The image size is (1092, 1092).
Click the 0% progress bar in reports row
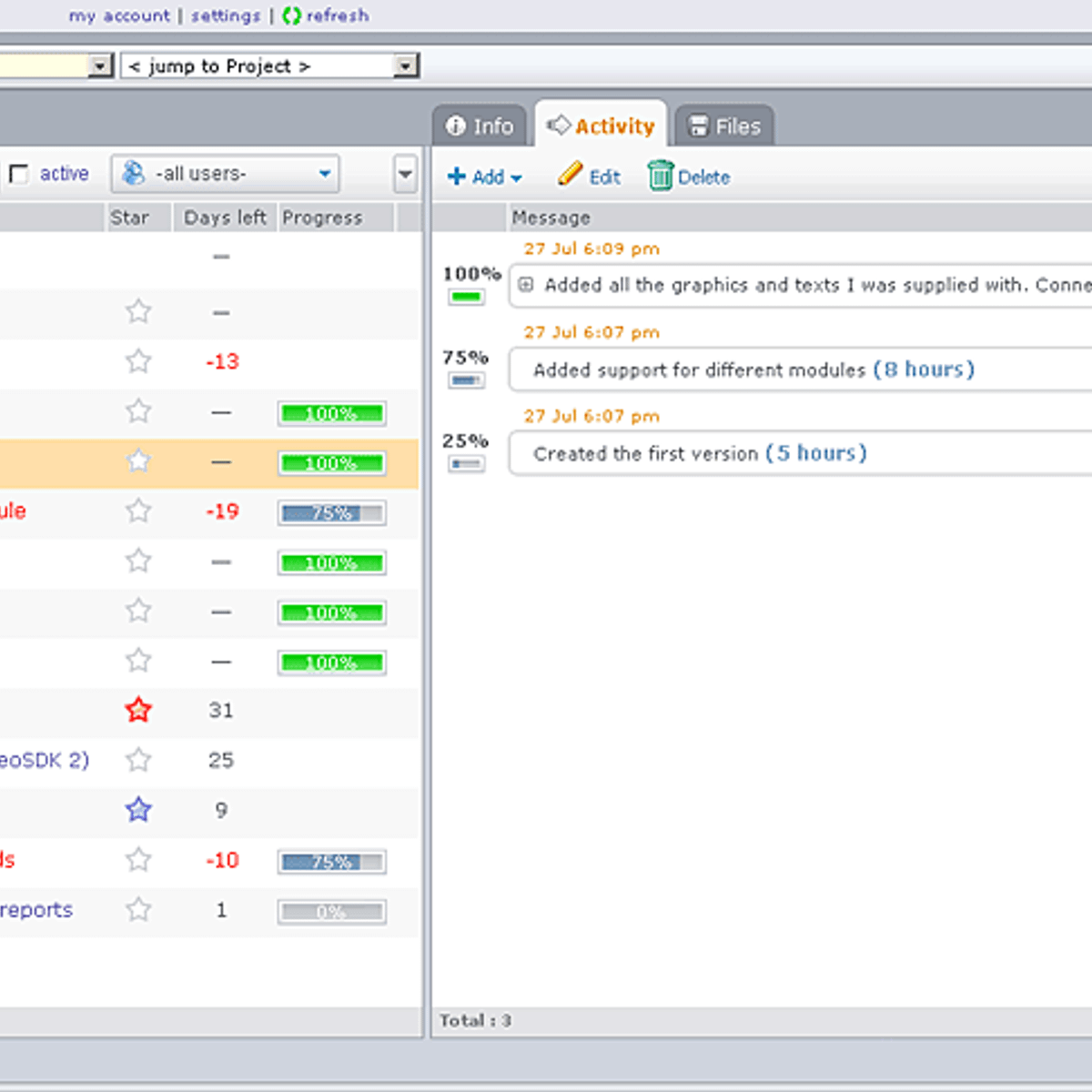pyautogui.click(x=331, y=912)
